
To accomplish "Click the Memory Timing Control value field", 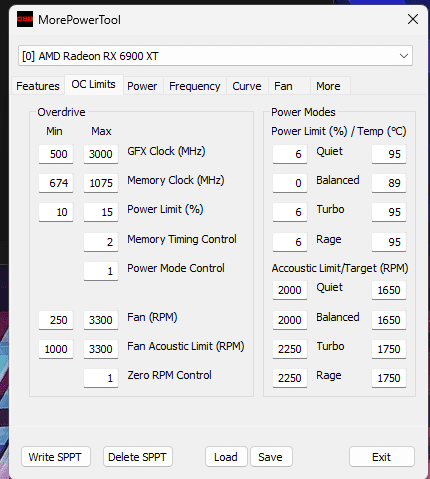I will coord(101,242).
